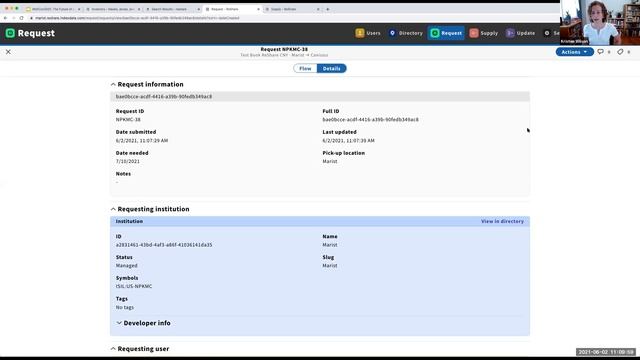Close the Request - ReShare browser tab
Screen dimensions: 640x360
point(258,9)
